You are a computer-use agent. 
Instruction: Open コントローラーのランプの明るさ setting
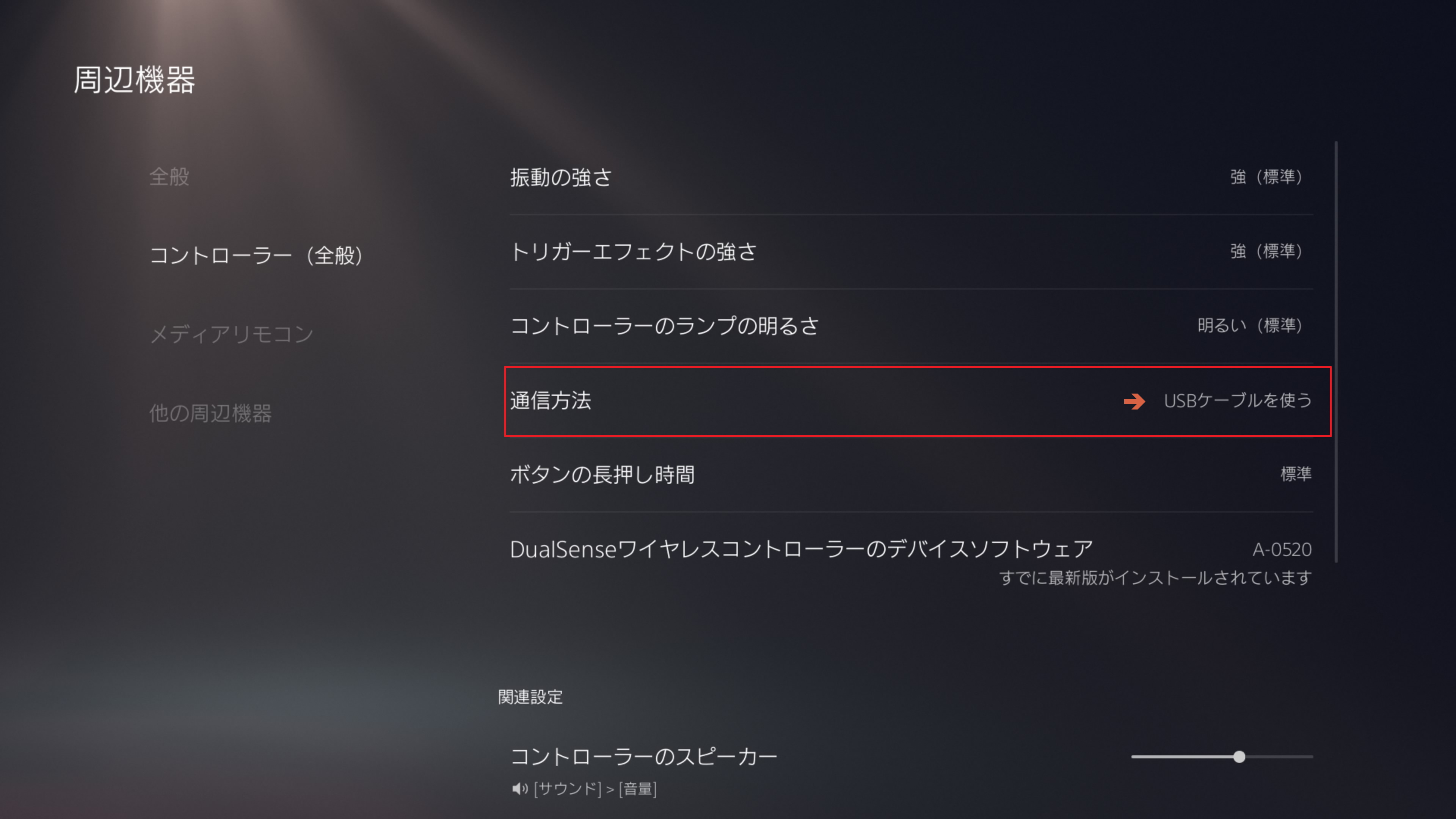[664, 326]
